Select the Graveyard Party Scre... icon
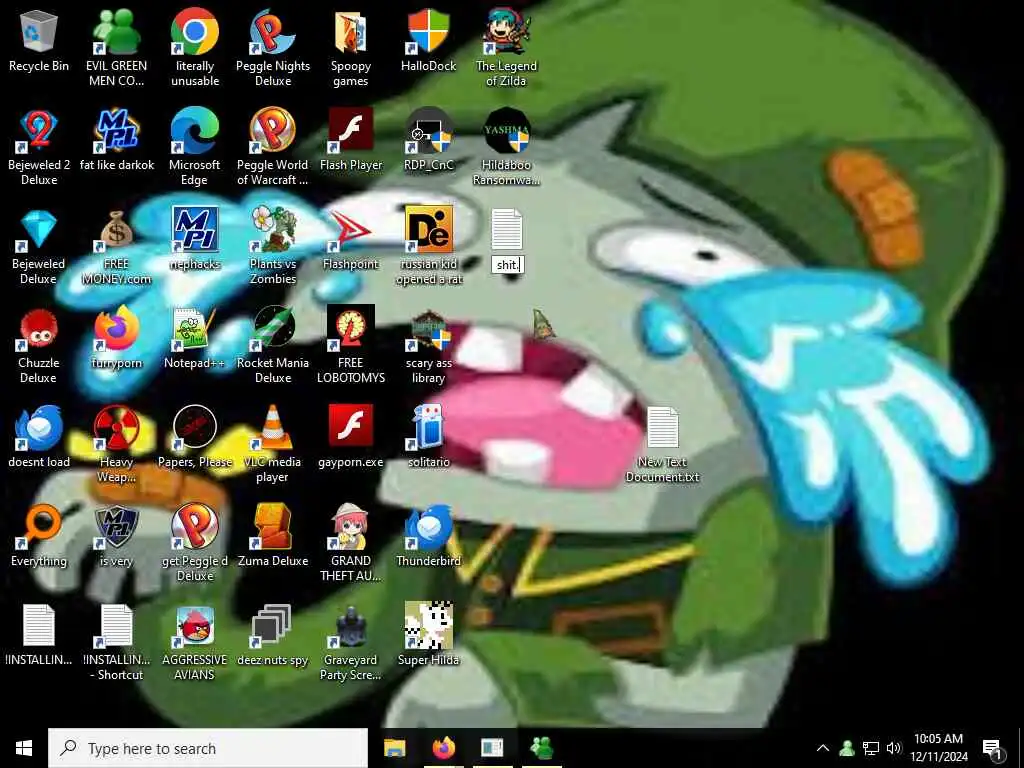The height and width of the screenshot is (768, 1024). (x=351, y=626)
